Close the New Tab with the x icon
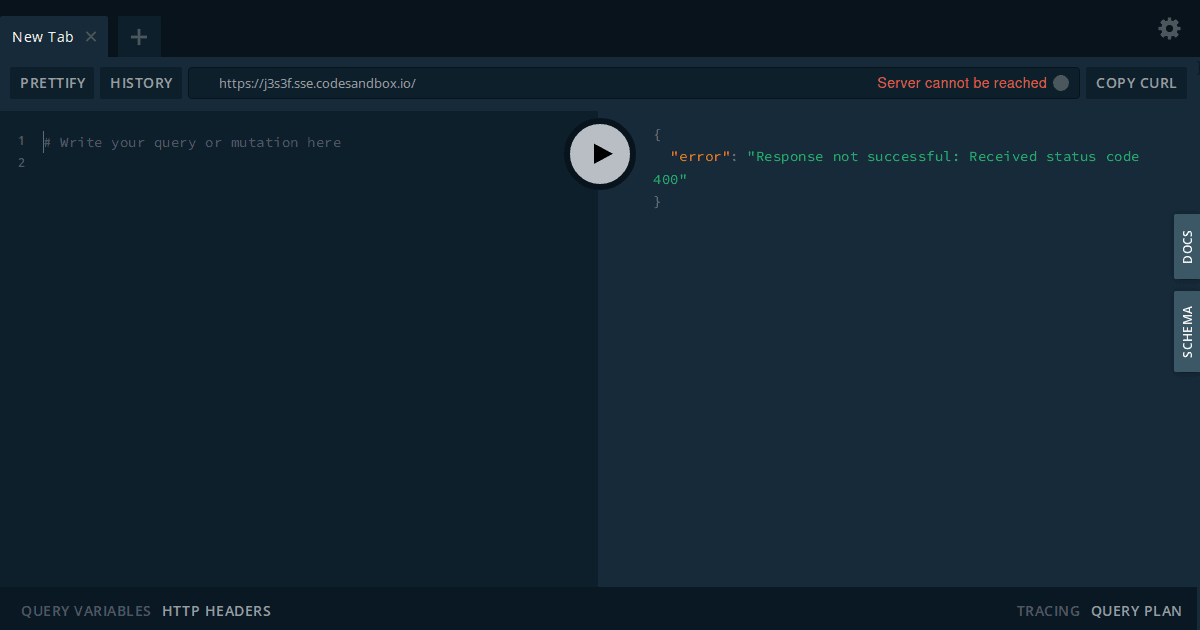 click(x=91, y=36)
